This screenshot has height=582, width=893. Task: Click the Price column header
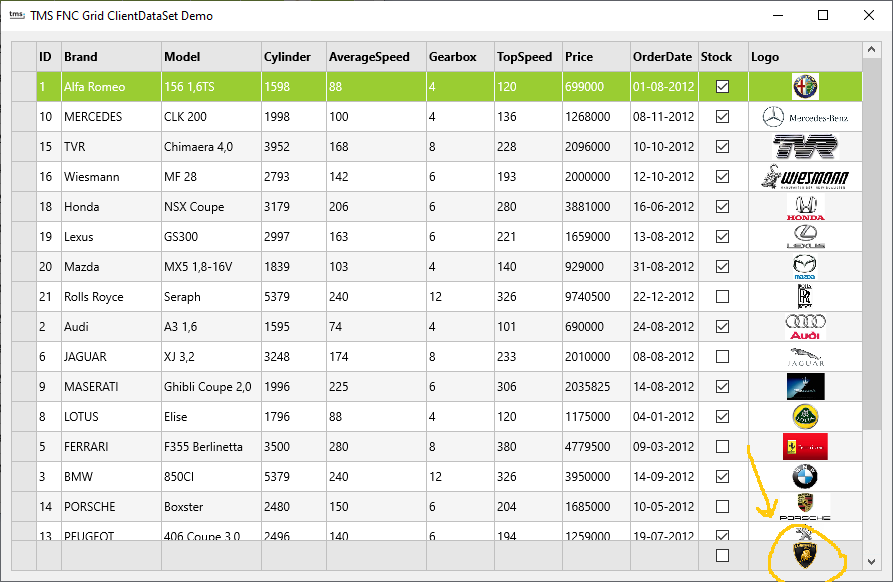pyautogui.click(x=596, y=57)
